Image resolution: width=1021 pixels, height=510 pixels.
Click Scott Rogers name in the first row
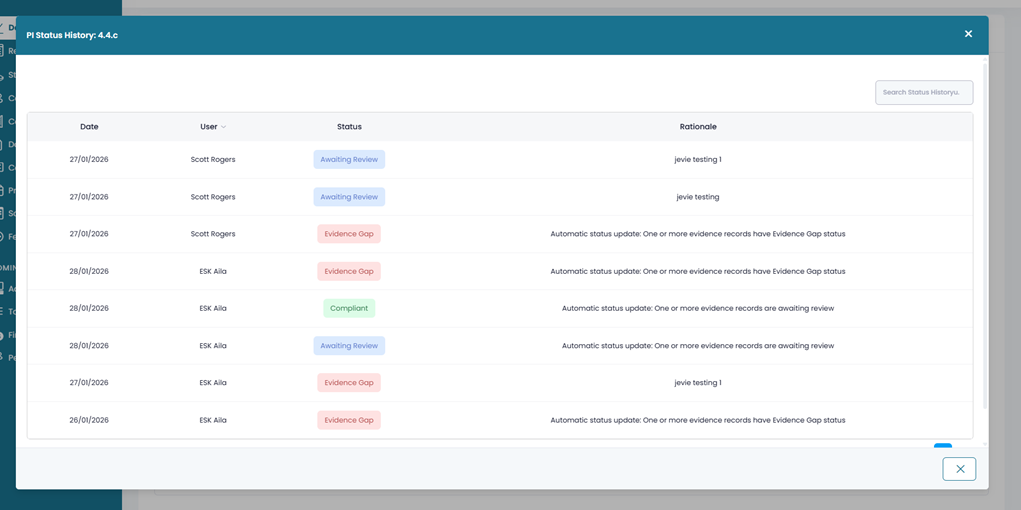point(213,160)
